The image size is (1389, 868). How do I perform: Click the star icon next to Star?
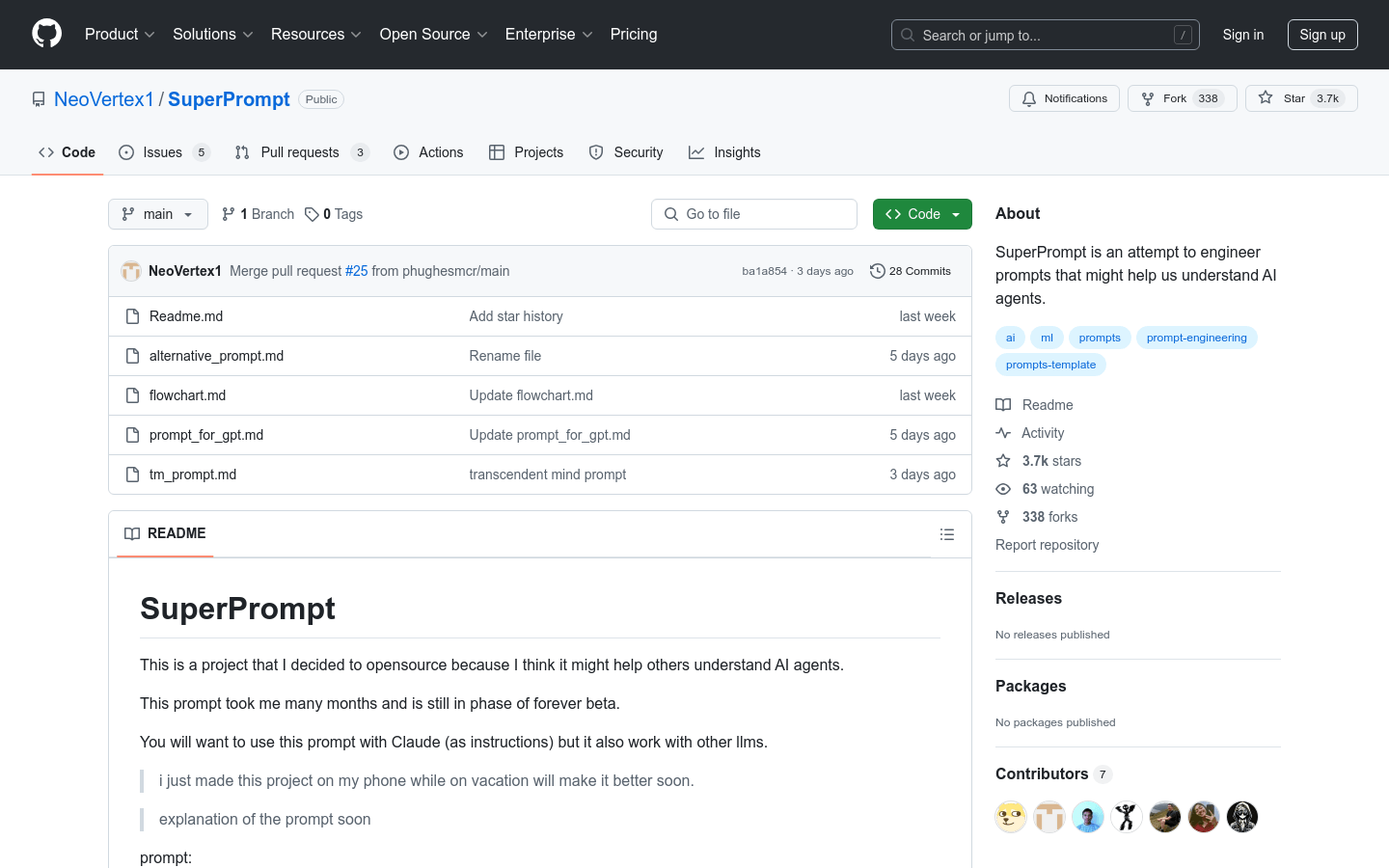click(x=1266, y=98)
